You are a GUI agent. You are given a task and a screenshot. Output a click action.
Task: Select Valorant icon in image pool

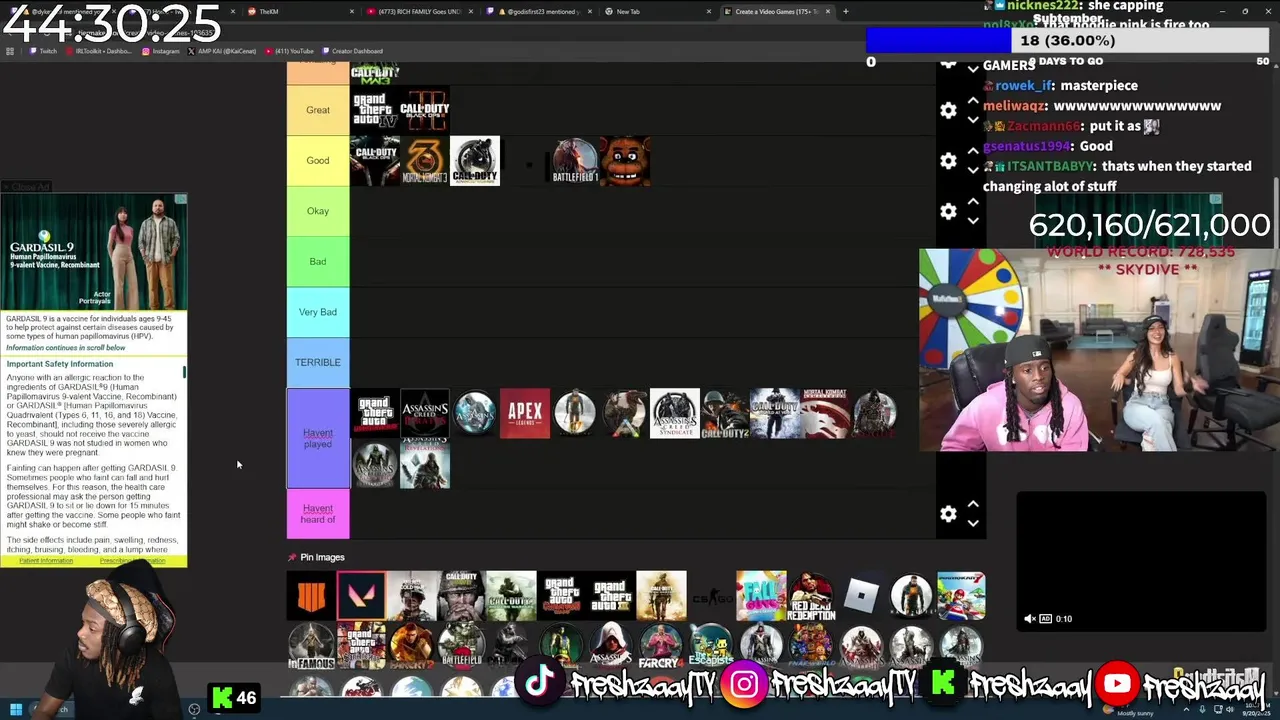(361, 596)
